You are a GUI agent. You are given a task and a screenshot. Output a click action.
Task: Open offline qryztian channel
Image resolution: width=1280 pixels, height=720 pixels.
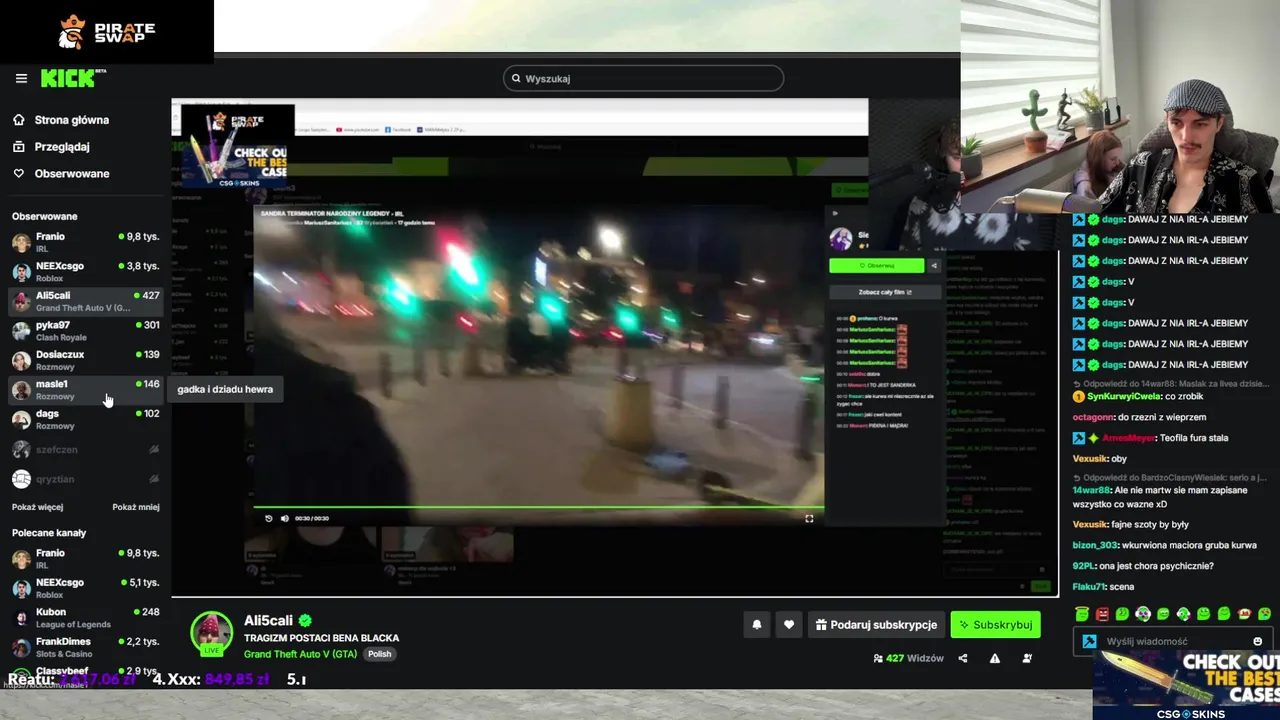click(85, 479)
